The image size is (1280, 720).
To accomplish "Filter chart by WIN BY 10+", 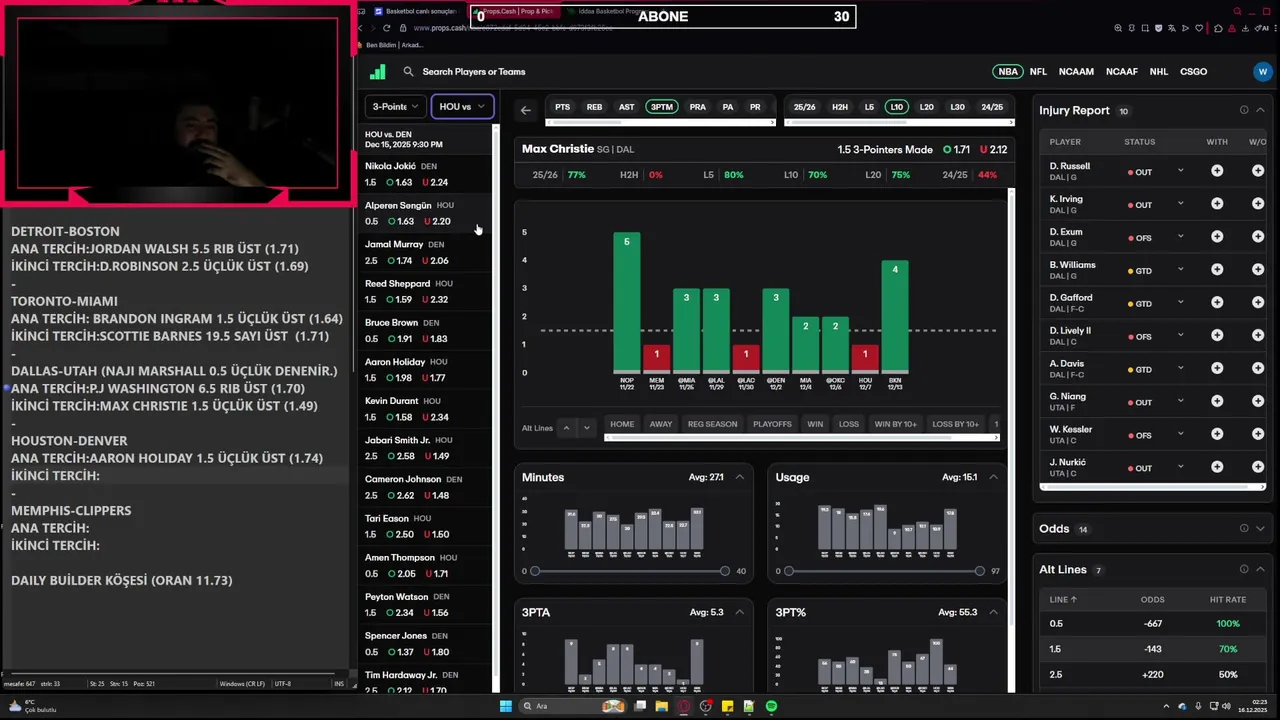I will click(x=895, y=424).
